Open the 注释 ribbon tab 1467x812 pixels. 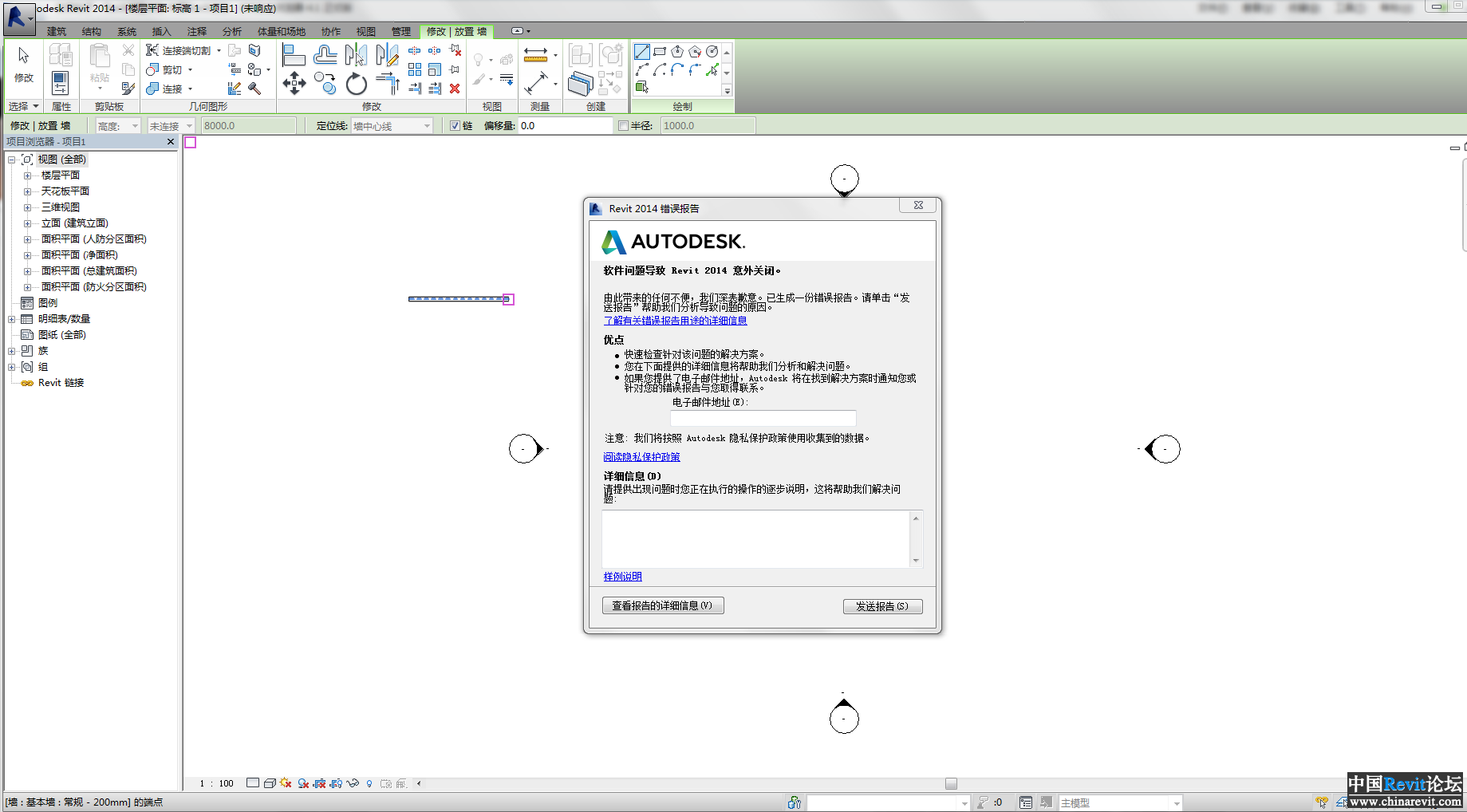click(197, 32)
